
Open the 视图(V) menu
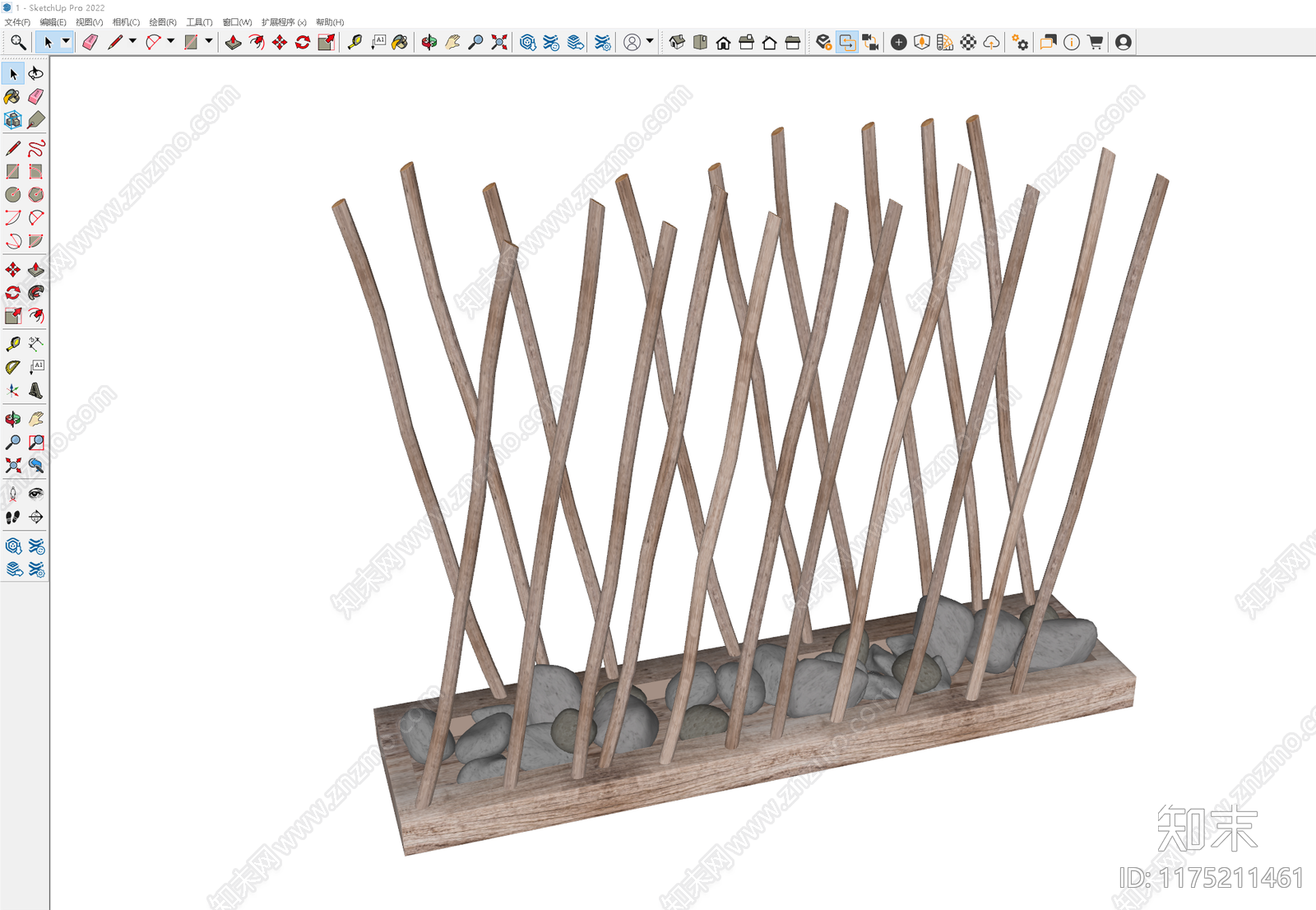(x=89, y=22)
